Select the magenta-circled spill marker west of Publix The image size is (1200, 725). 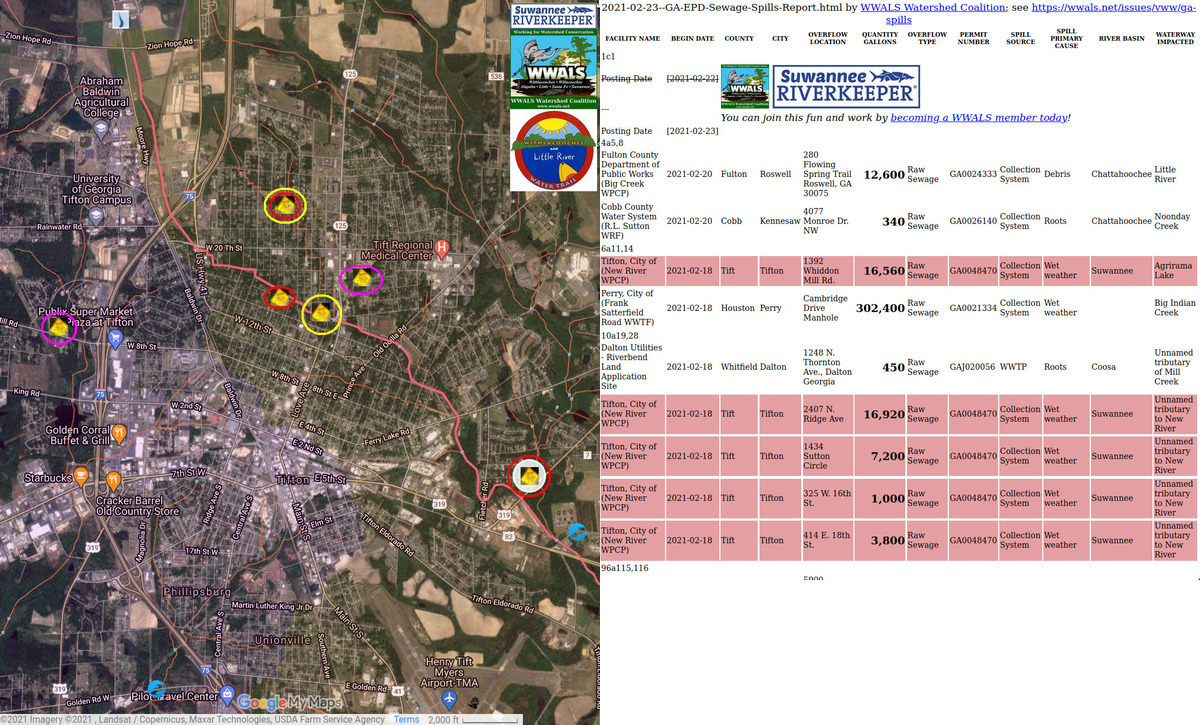point(60,327)
